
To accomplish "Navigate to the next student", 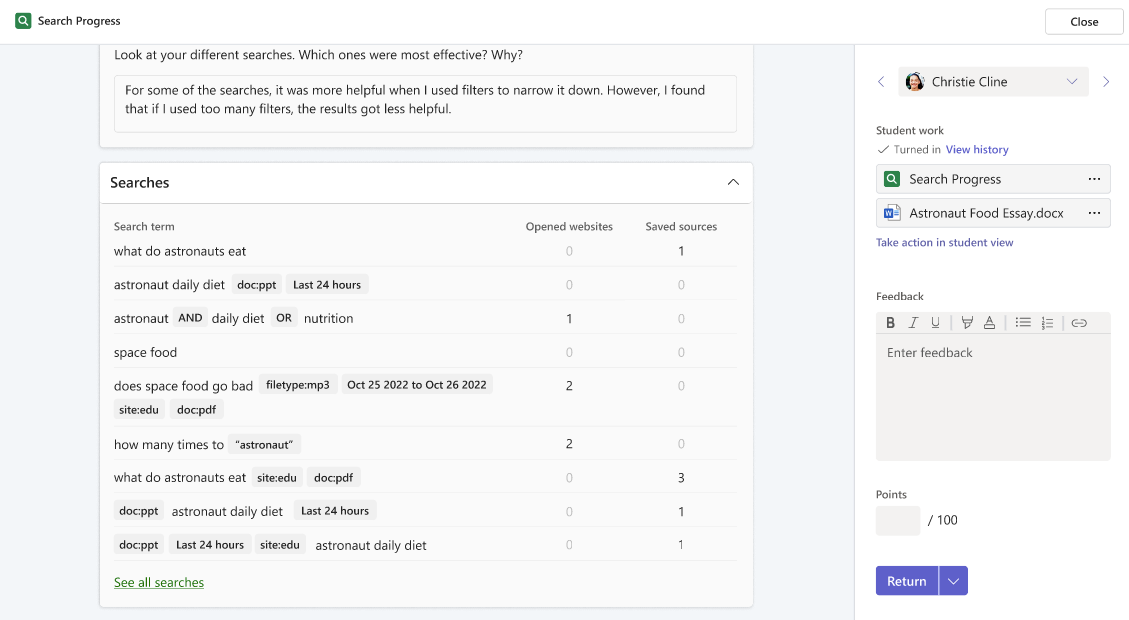I will tap(1106, 81).
